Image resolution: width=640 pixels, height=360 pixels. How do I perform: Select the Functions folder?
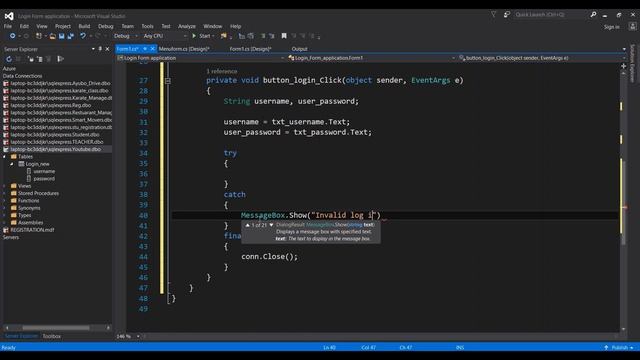(29, 201)
